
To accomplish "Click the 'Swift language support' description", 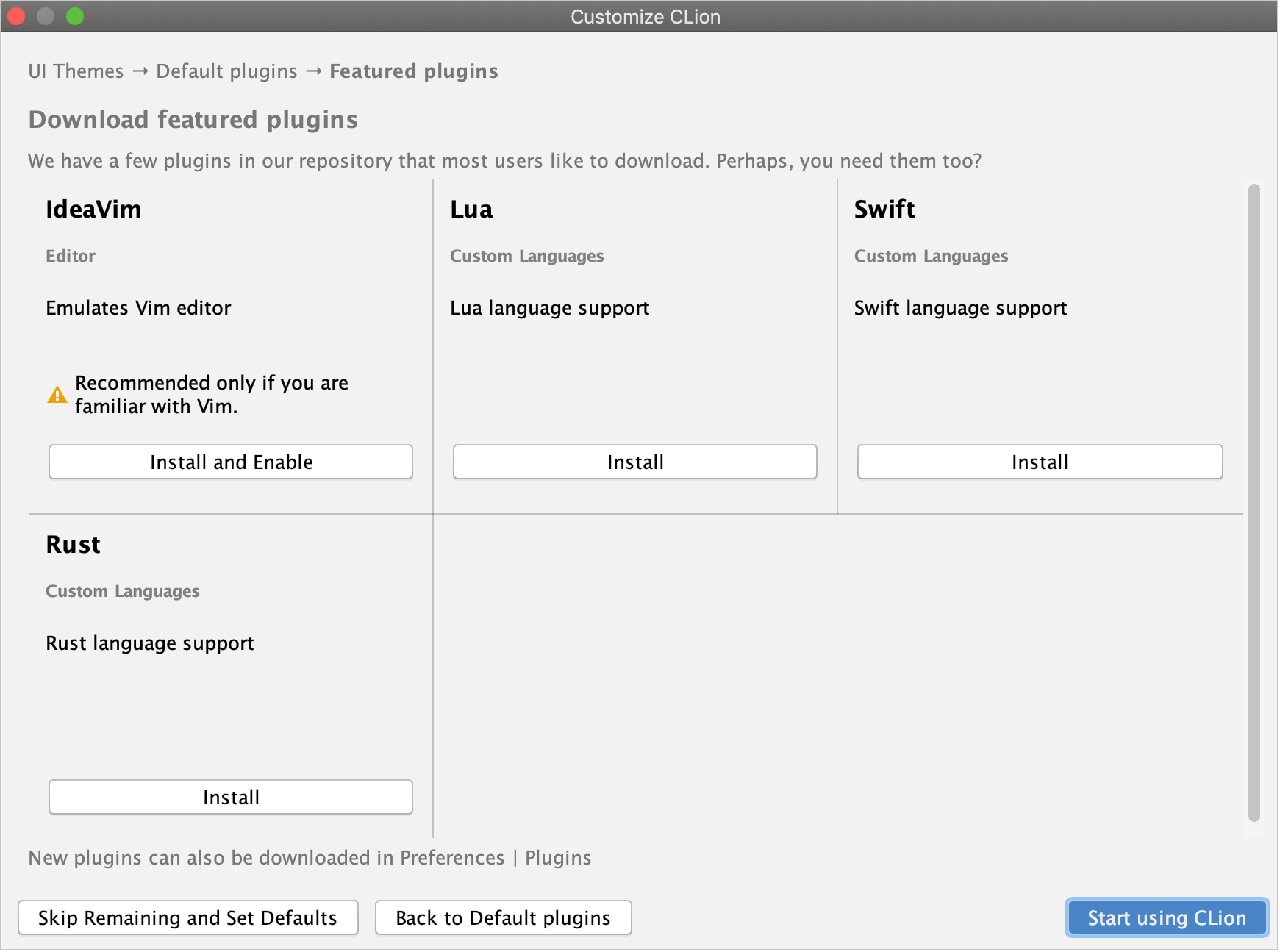I will [x=960, y=308].
